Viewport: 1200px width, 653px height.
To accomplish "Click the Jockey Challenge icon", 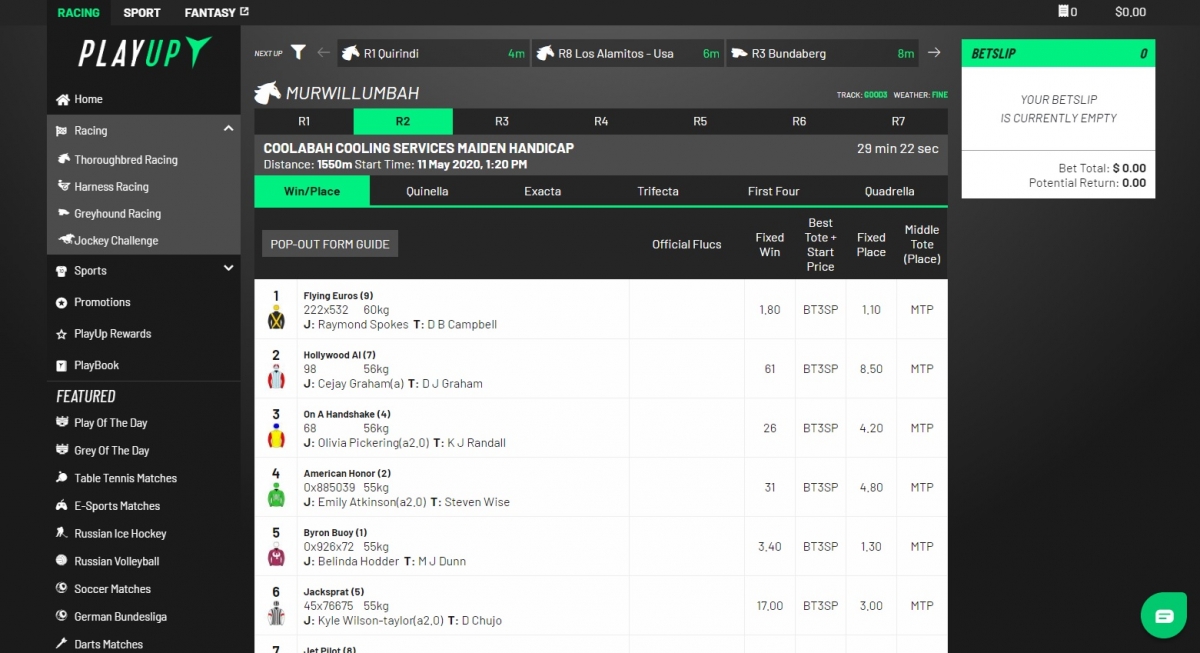I will (x=66, y=241).
